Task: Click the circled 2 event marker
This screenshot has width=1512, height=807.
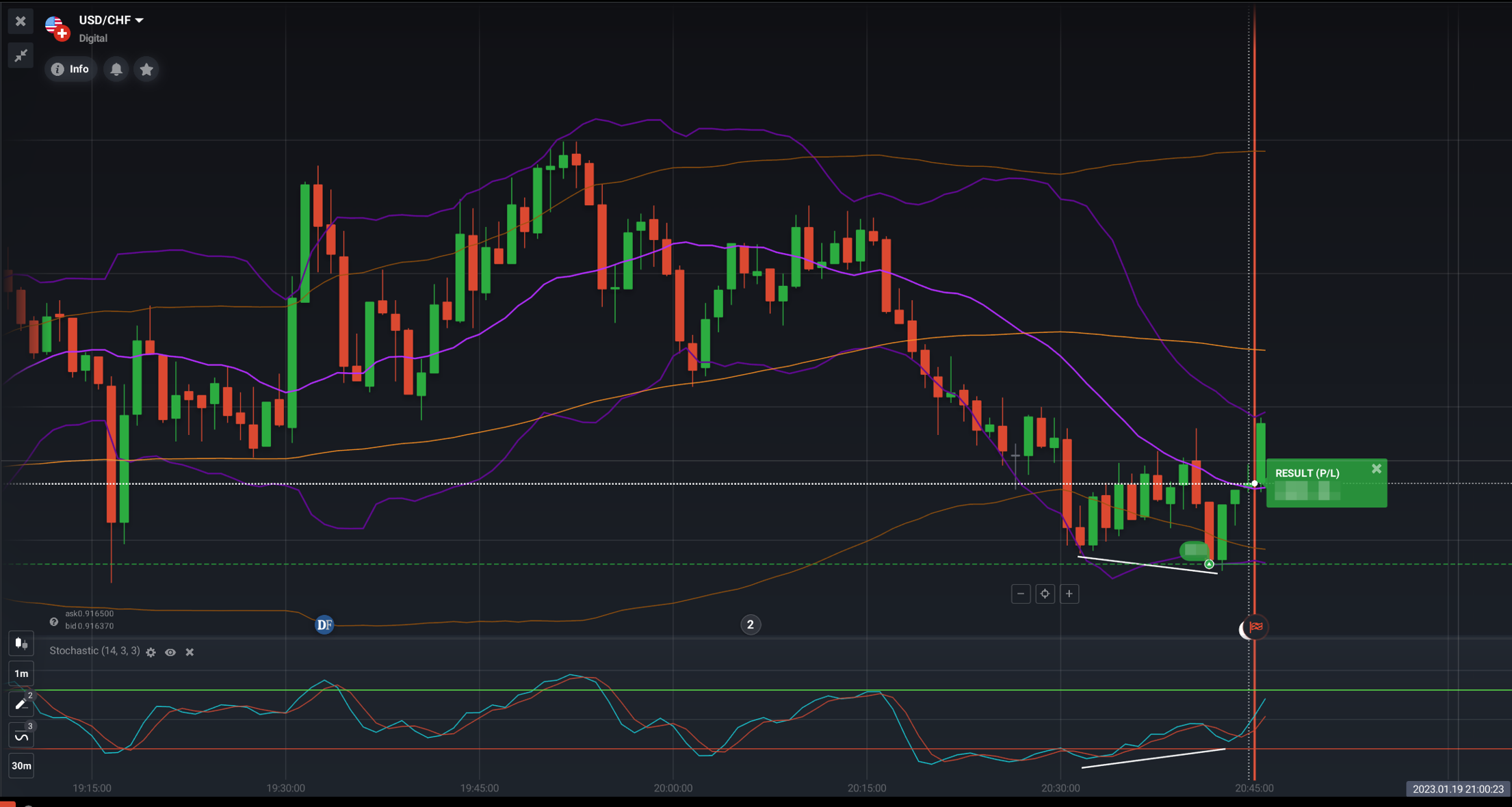Action: 751,624
